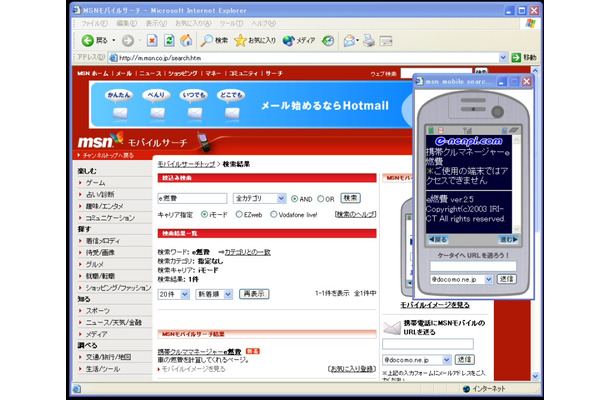The image size is (610, 400).
Task: Open the ツール menu
Action: pyautogui.click(x=231, y=23)
